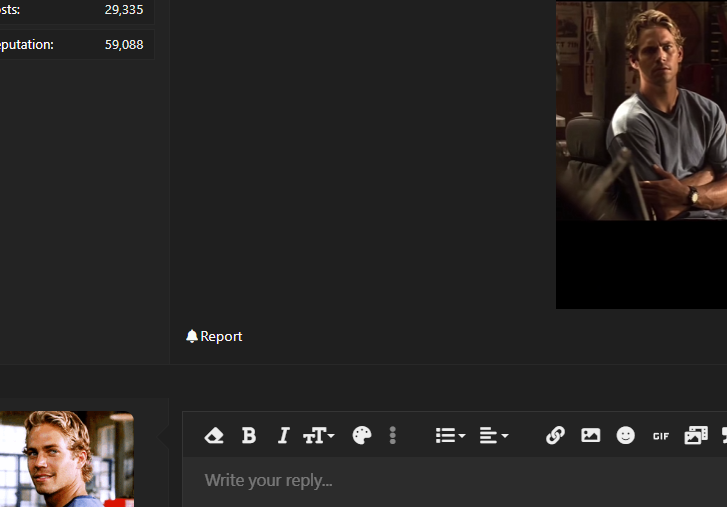This screenshot has width=727, height=507.
Task: Toggle italic formatting in reply editor
Action: point(283,436)
